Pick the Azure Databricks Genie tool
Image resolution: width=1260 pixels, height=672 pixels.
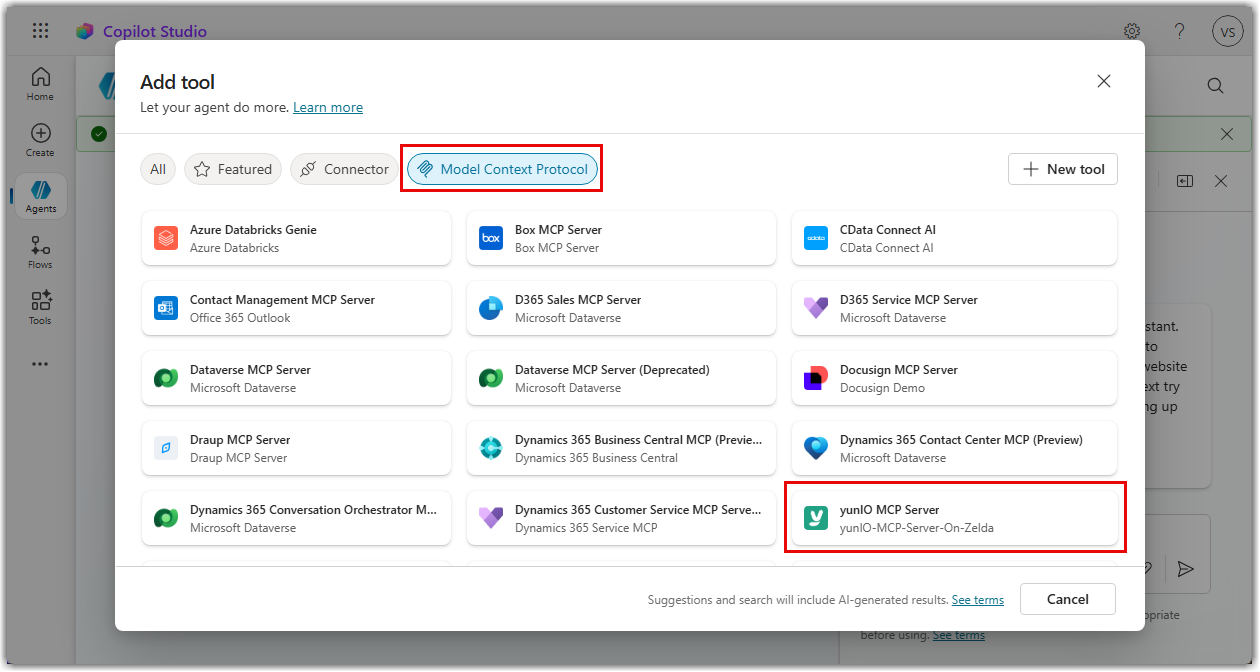click(x=296, y=238)
